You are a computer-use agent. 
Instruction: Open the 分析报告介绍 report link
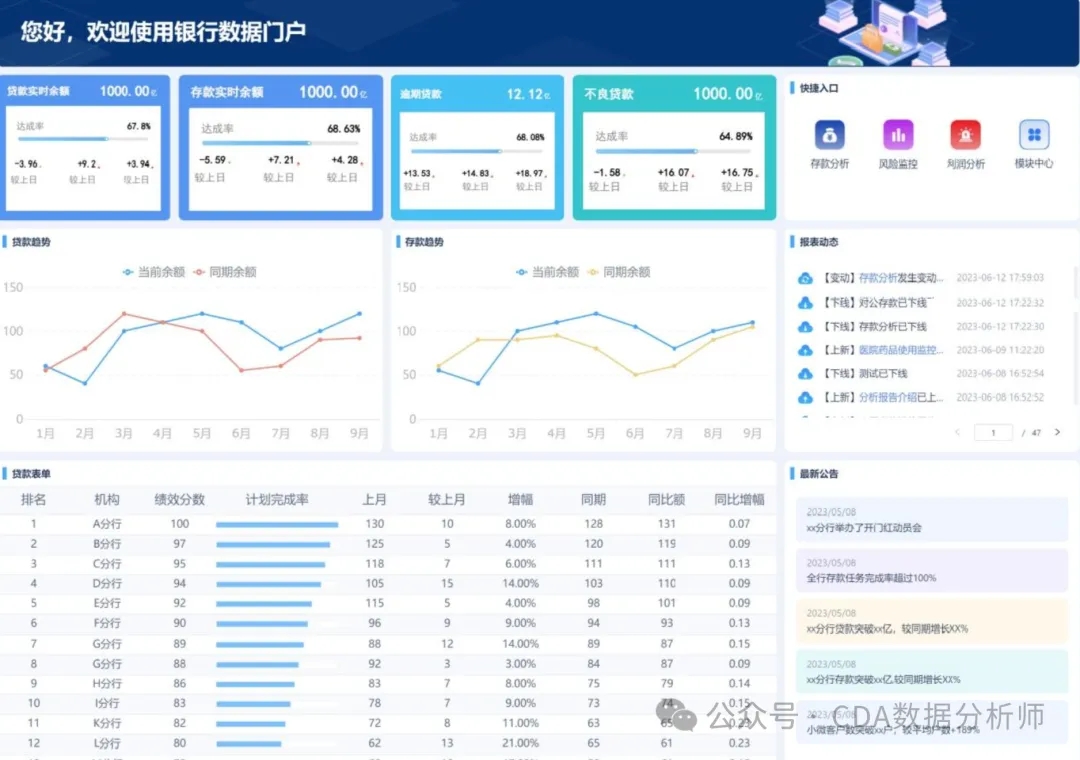tap(900, 398)
